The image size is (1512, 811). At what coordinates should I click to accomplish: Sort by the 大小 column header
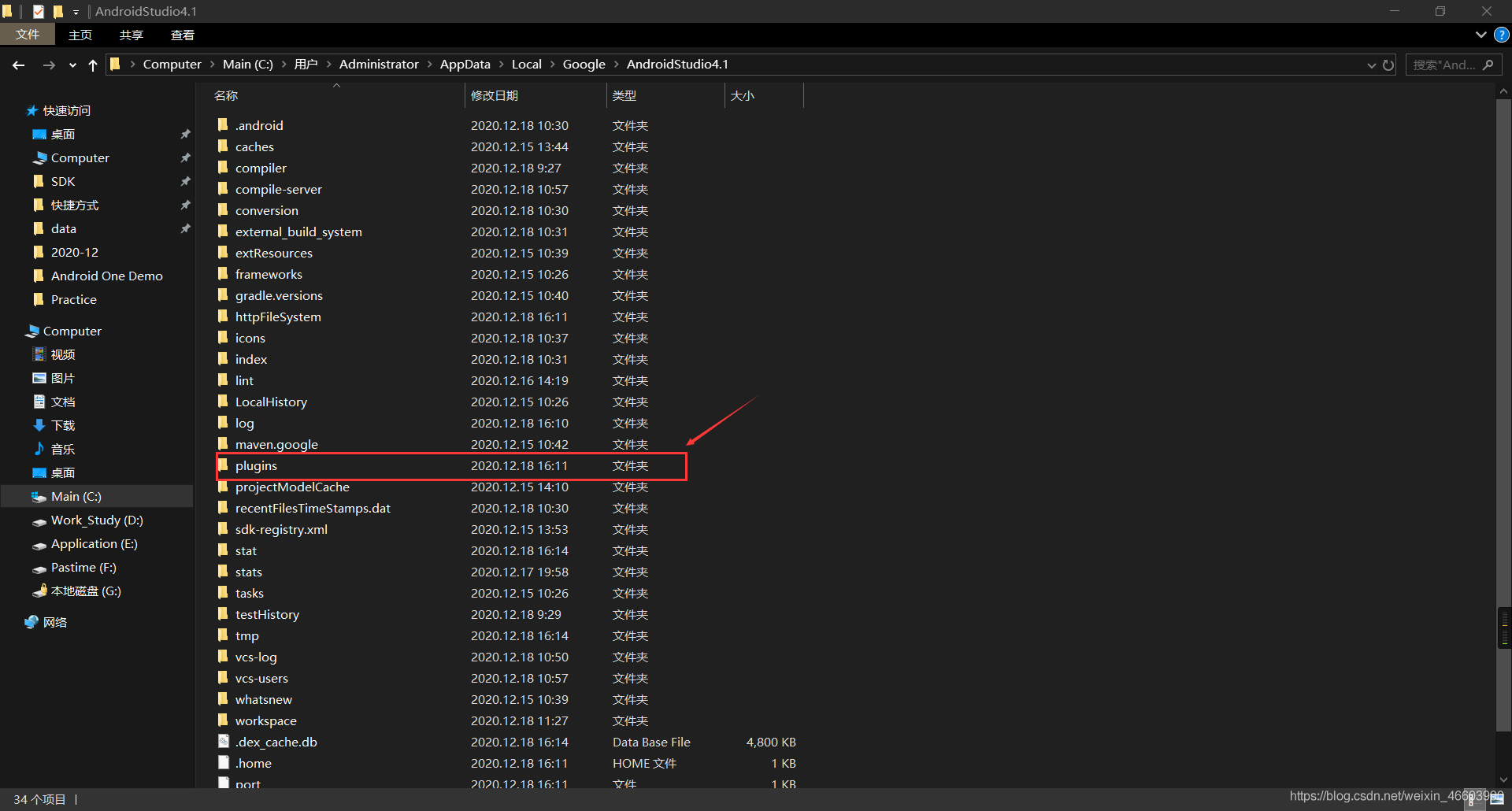point(743,95)
